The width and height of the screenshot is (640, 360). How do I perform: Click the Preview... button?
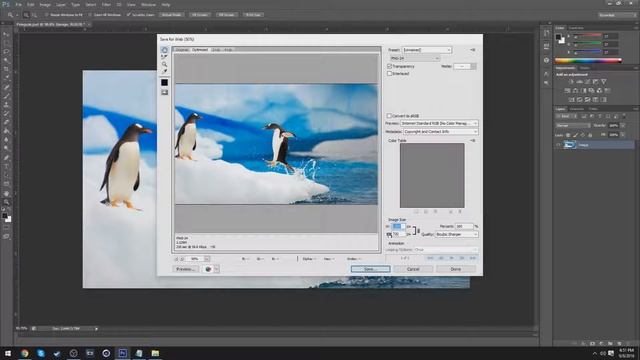tap(185, 269)
